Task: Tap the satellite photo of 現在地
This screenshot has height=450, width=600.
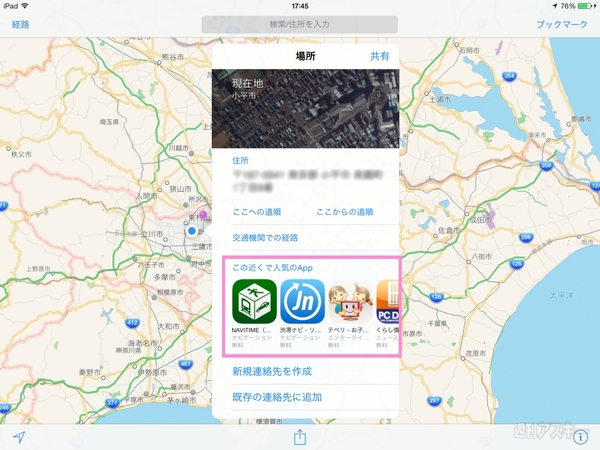Action: click(305, 109)
